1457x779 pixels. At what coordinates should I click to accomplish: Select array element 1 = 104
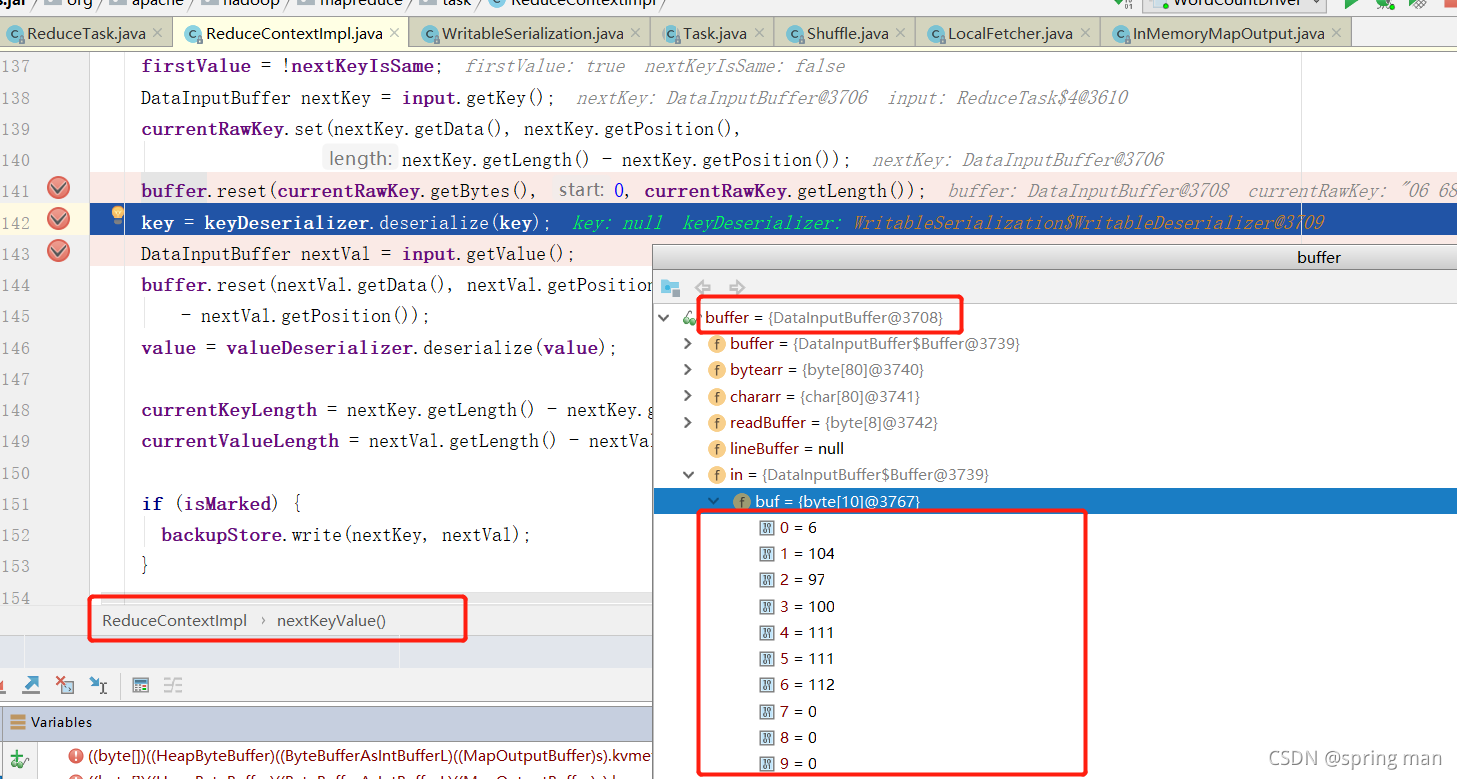[x=1055, y=553]
